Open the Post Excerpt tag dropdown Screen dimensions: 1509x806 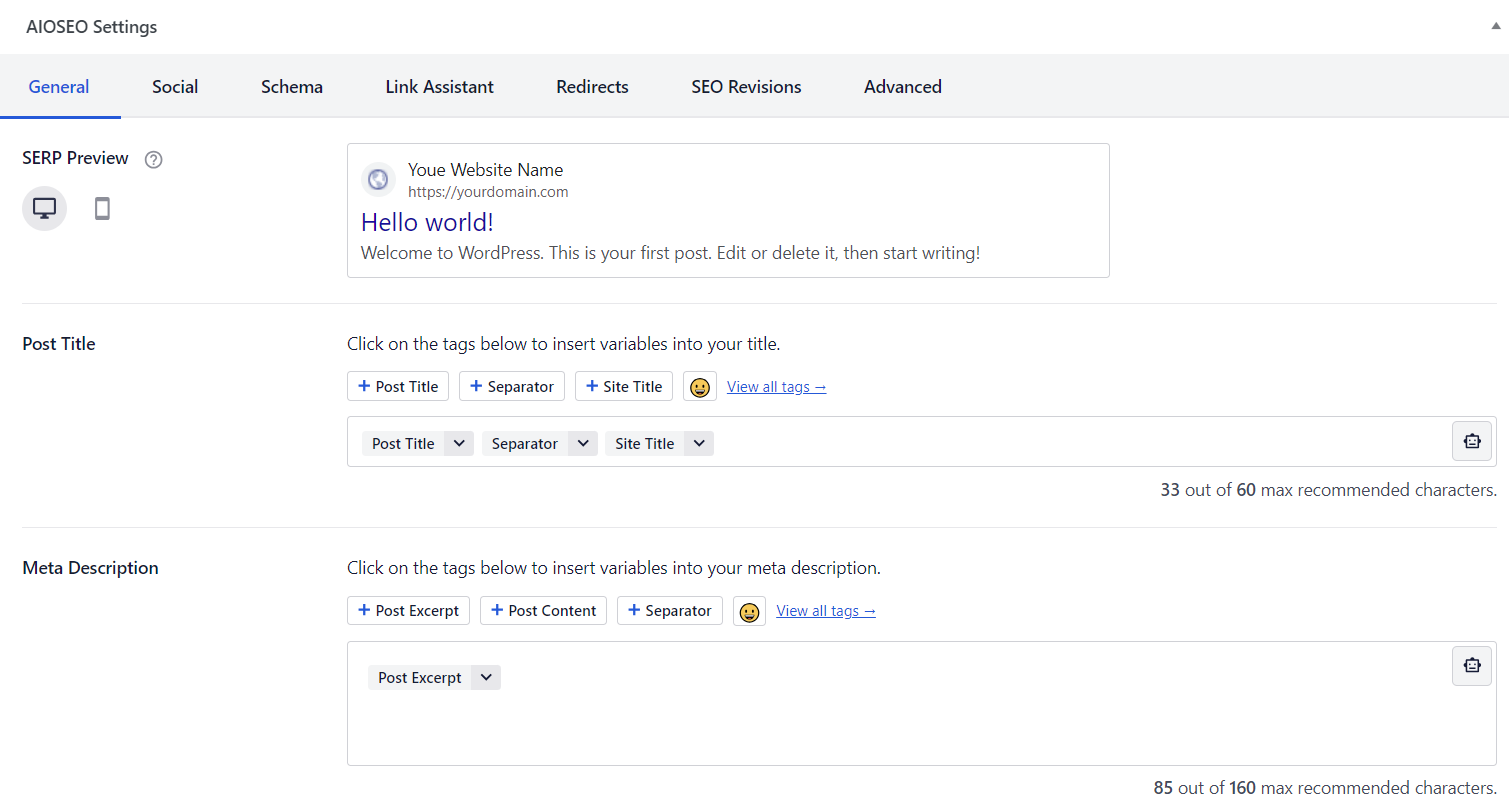[x=485, y=677]
